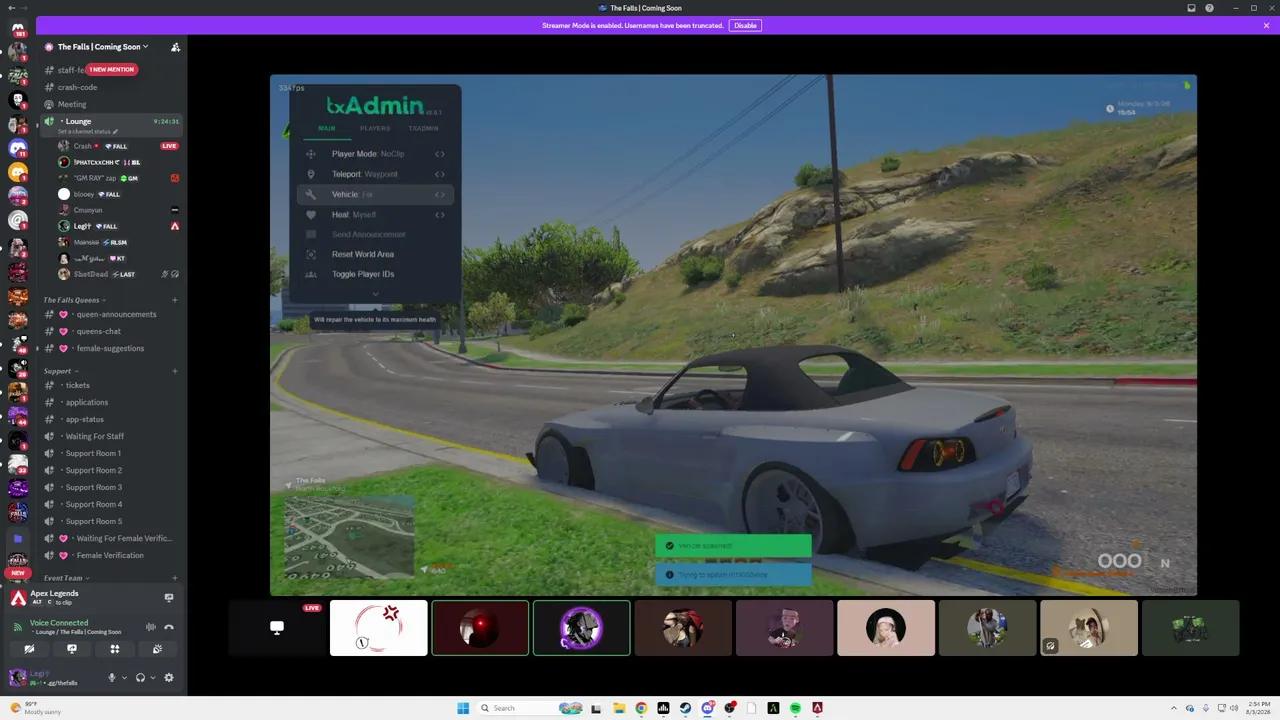Open Discord User Settings gear

tap(169, 678)
